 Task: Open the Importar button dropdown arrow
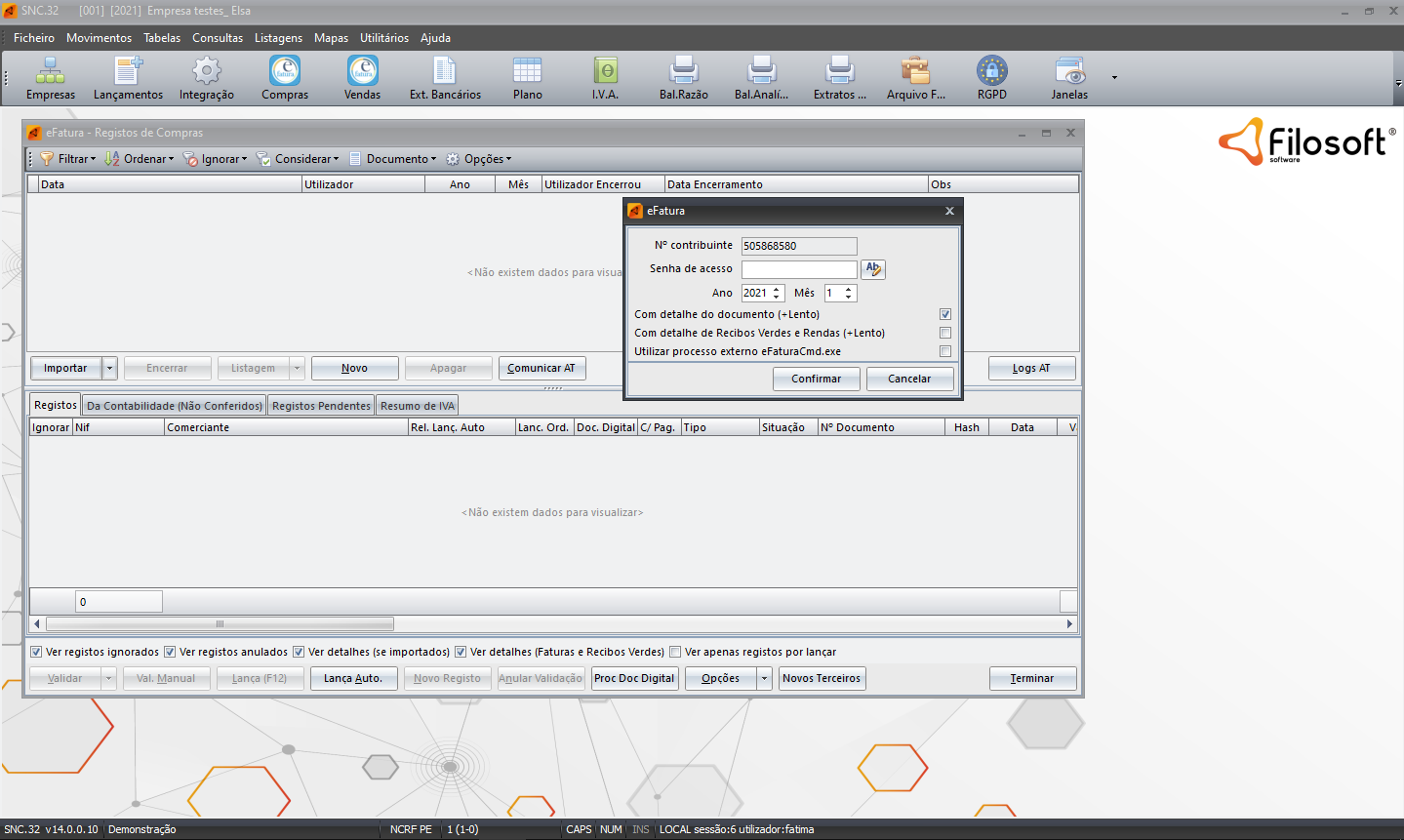click(110, 369)
